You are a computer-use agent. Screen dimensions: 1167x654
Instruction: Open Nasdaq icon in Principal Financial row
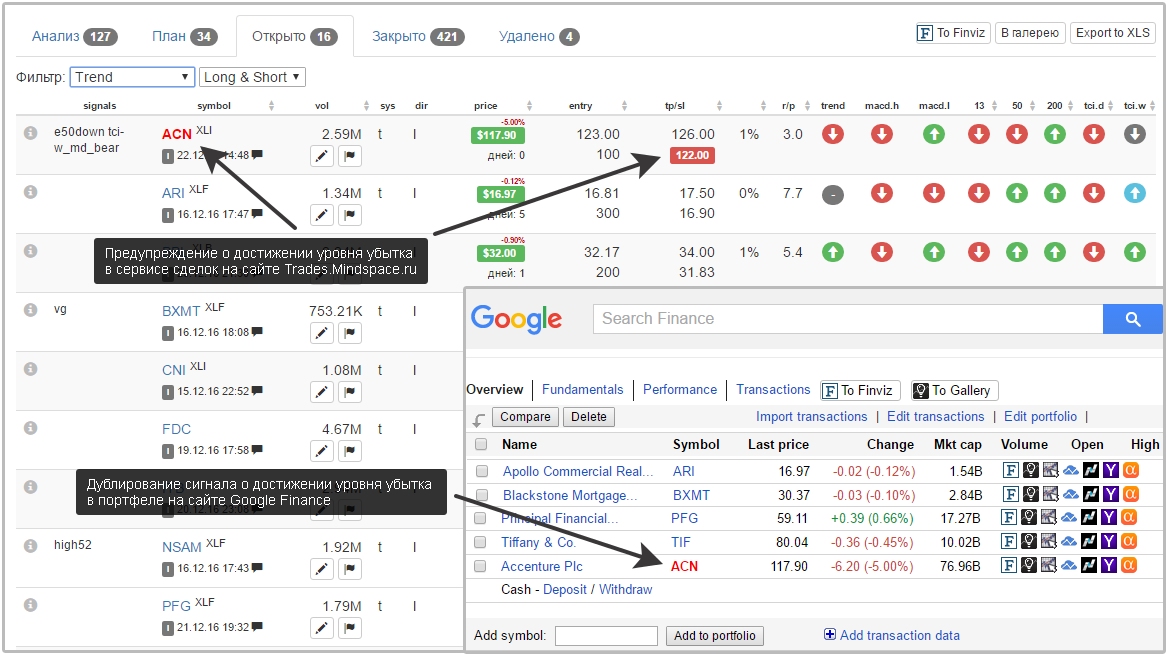click(1089, 517)
